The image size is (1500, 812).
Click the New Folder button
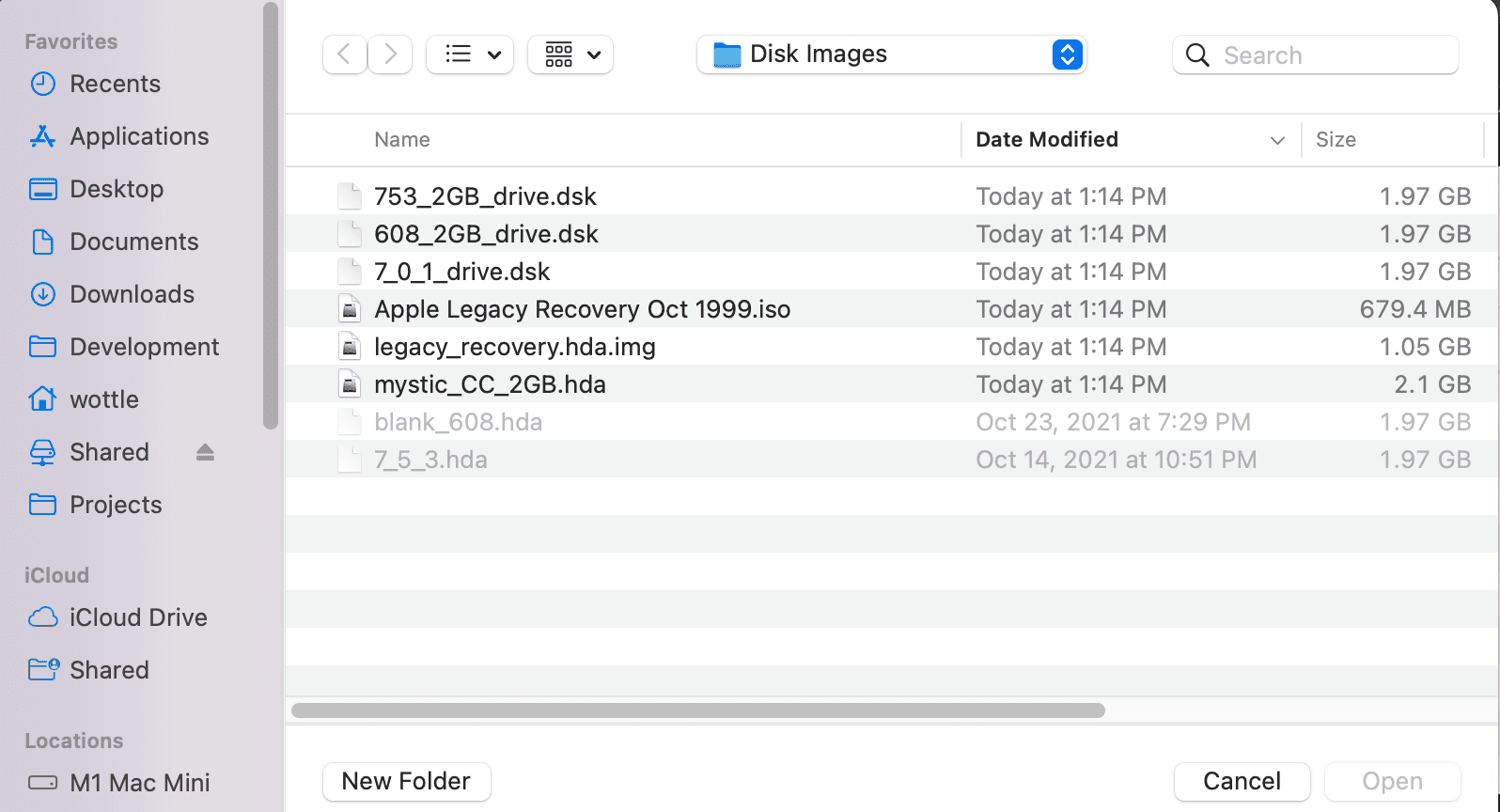pyautogui.click(x=406, y=781)
